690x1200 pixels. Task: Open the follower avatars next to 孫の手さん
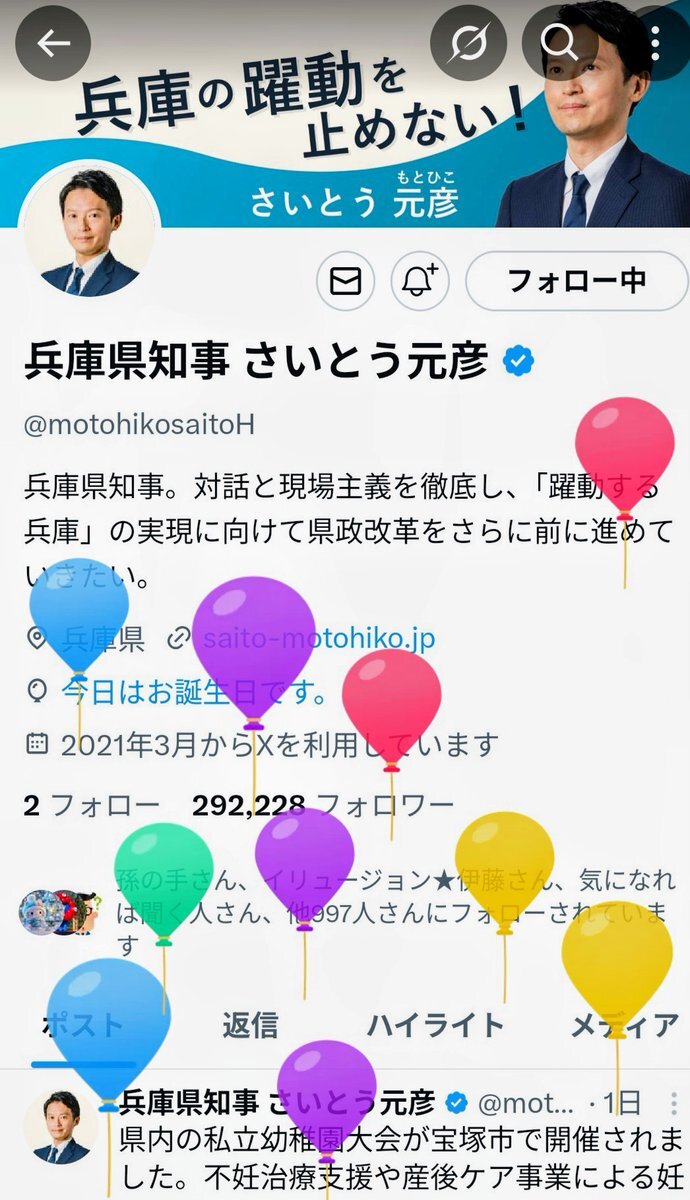point(59,912)
